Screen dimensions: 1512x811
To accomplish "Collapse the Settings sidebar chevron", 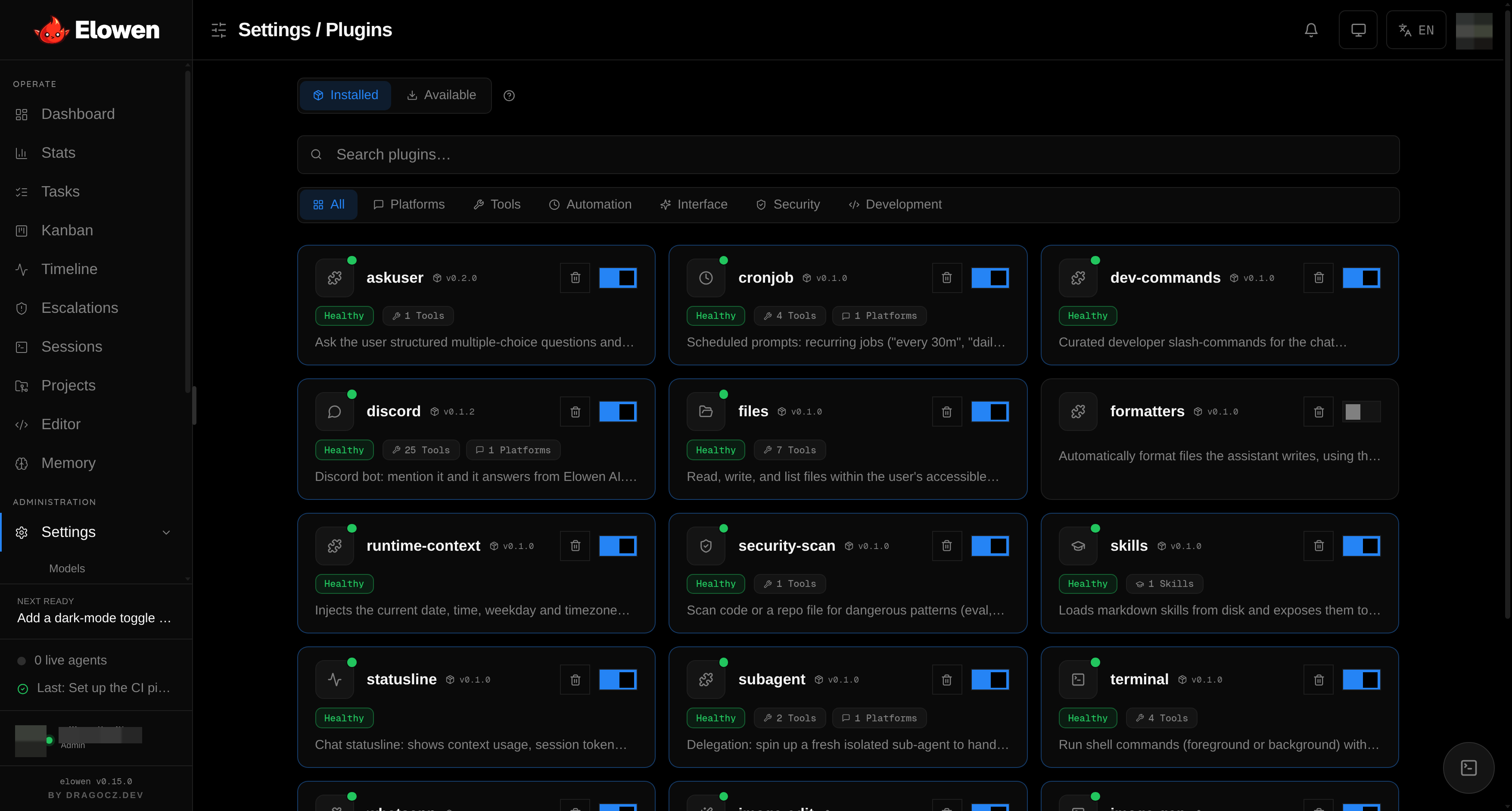I will 166,532.
